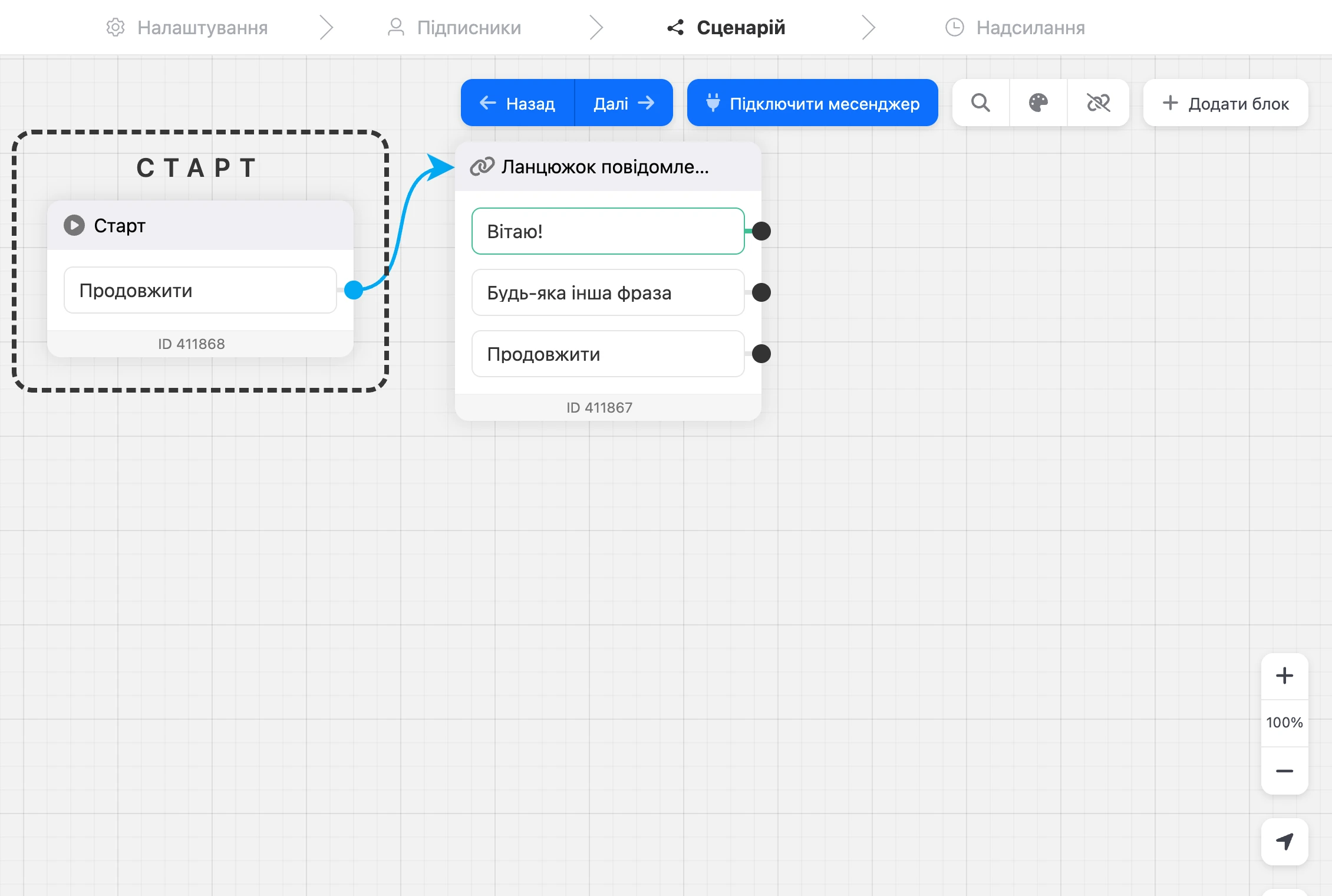This screenshot has width=1332, height=896.
Task: Click the 100% zoom level label
Action: coord(1284,723)
